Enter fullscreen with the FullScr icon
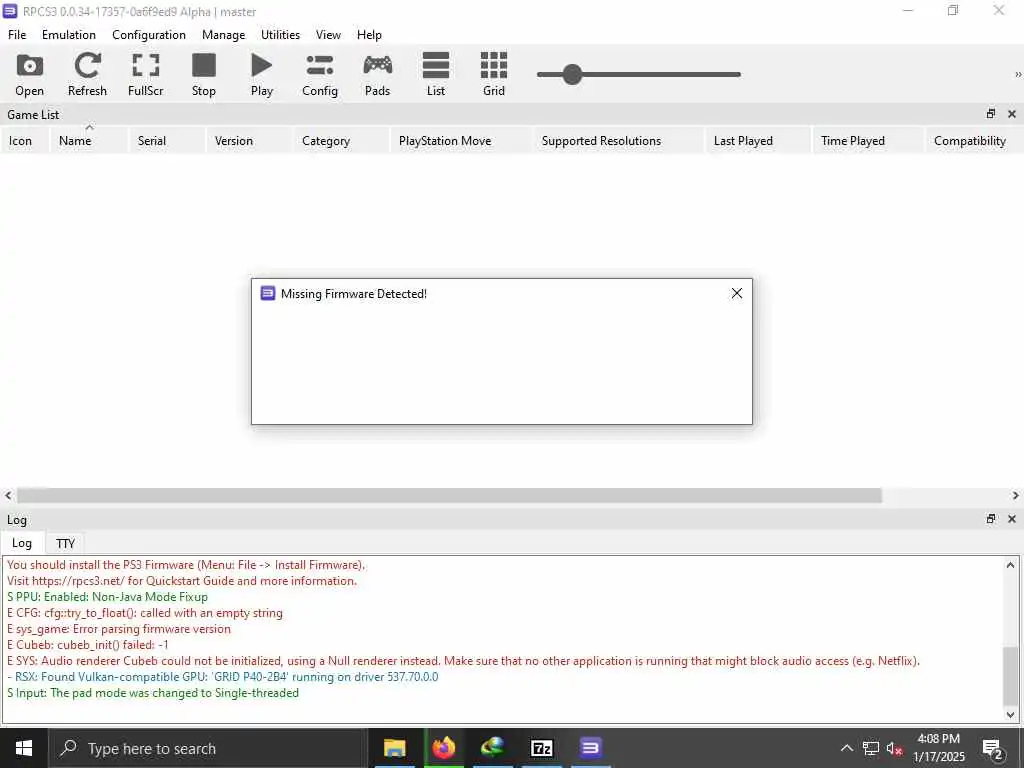1024x768 pixels. (x=146, y=74)
